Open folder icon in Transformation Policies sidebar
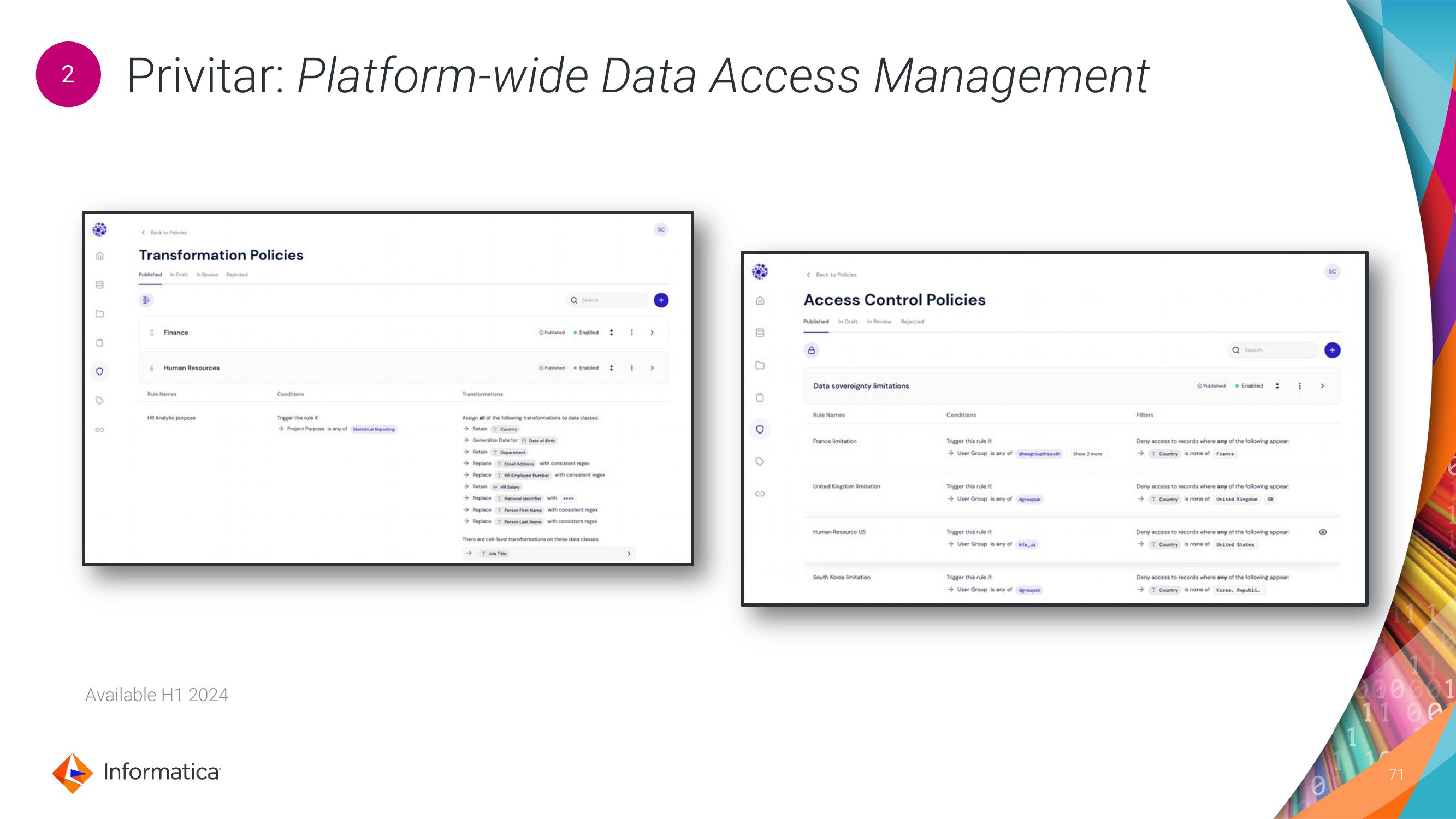This screenshot has height=819, width=1456. (x=99, y=314)
